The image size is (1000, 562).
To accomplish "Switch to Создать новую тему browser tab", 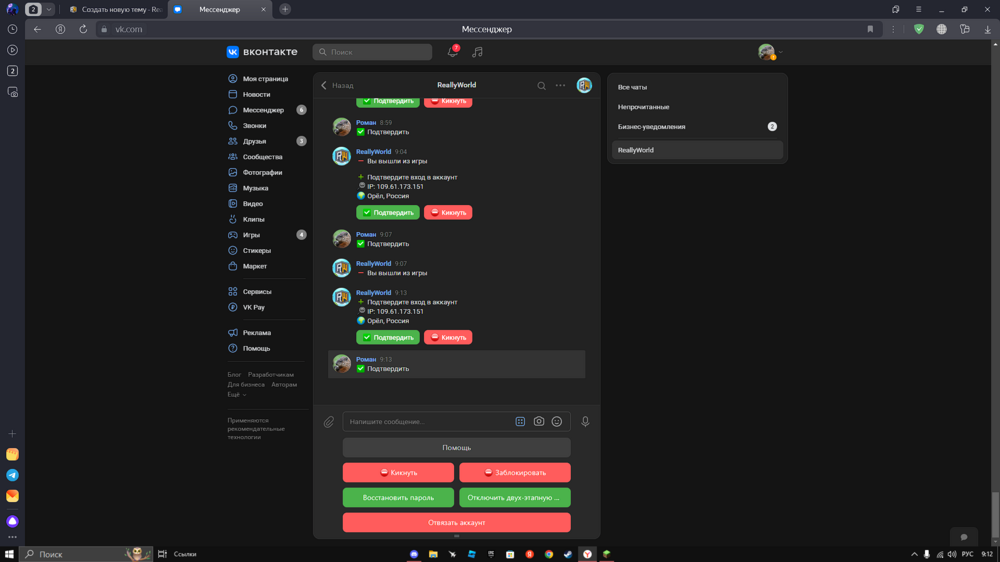I will 115,10.
